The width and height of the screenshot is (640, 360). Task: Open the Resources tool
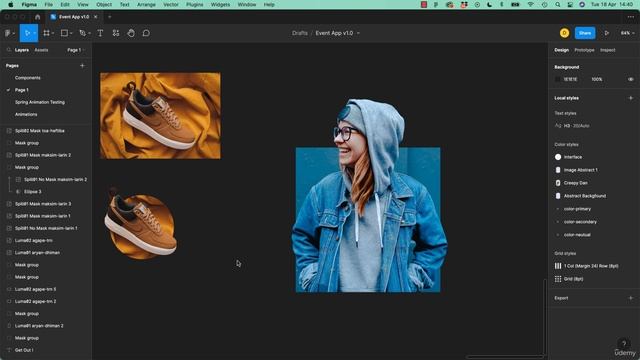(116, 33)
